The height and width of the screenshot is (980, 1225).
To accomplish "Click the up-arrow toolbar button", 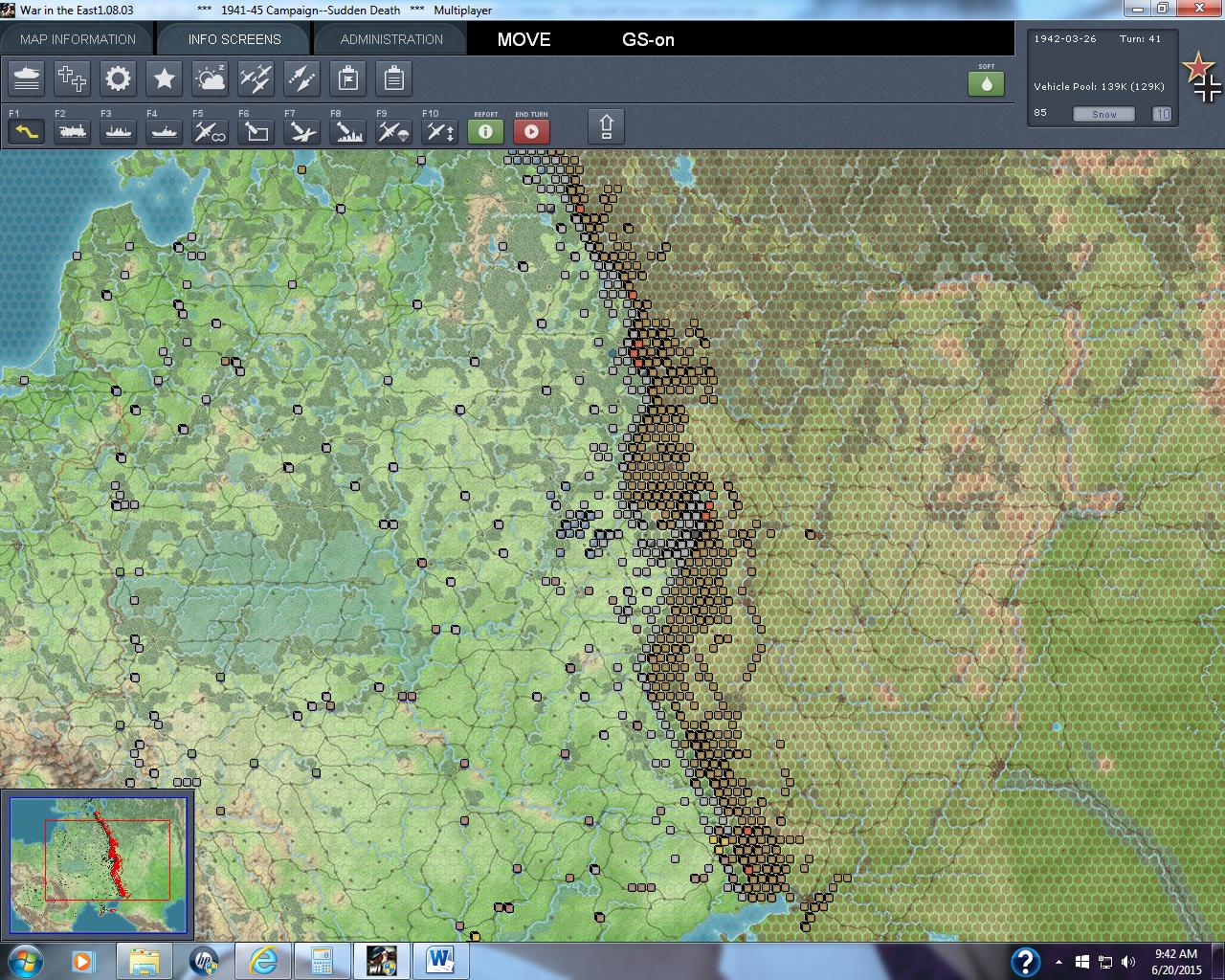I will [607, 126].
